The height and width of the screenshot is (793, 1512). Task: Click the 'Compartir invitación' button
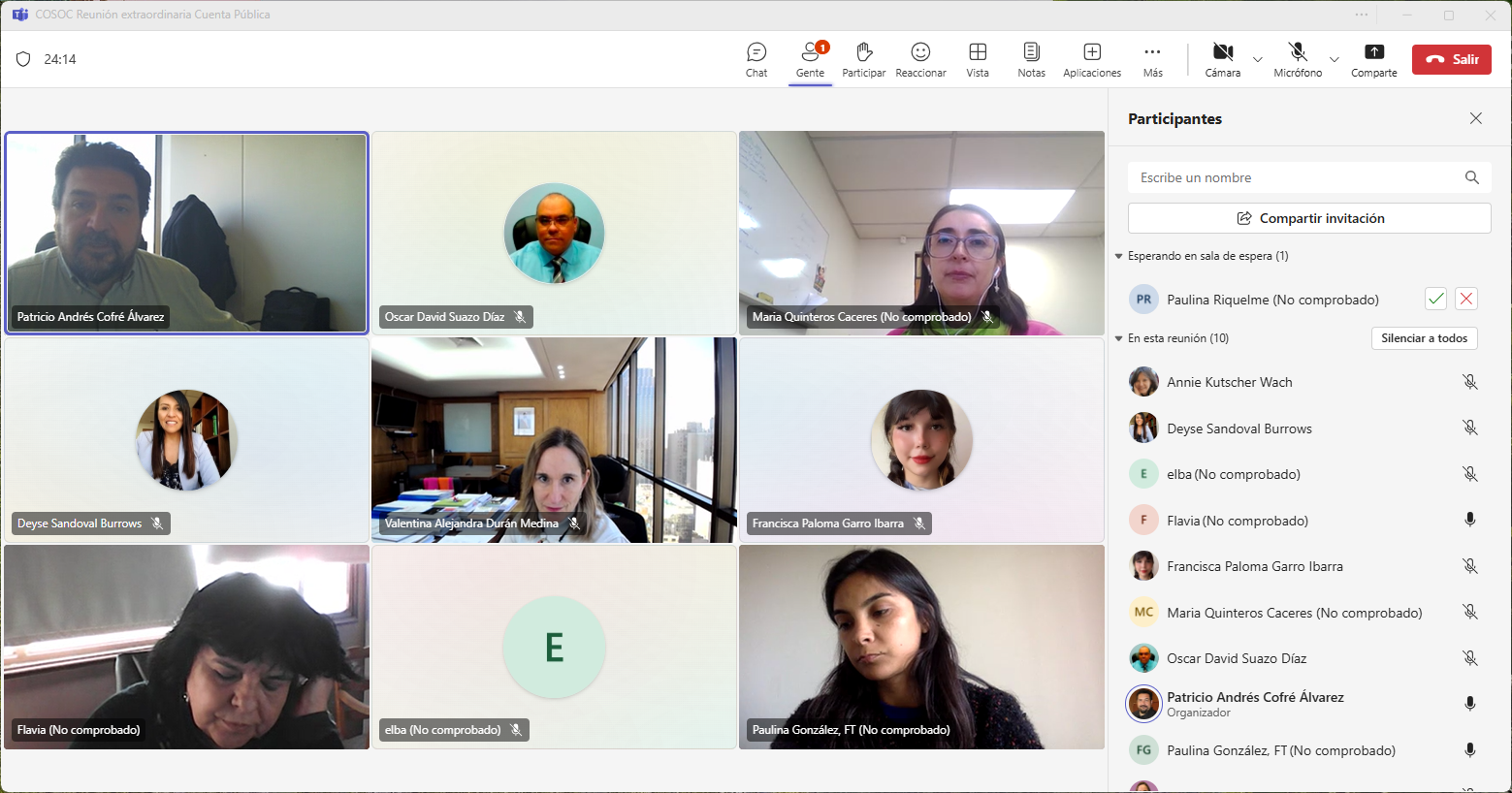1309,218
